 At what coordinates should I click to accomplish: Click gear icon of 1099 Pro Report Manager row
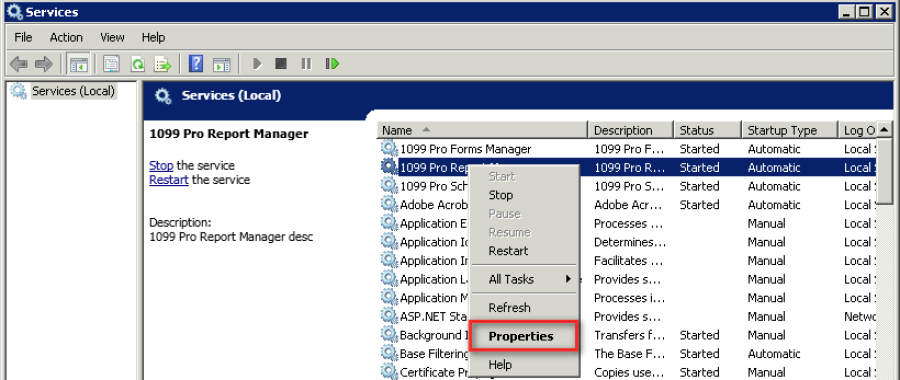[x=389, y=167]
